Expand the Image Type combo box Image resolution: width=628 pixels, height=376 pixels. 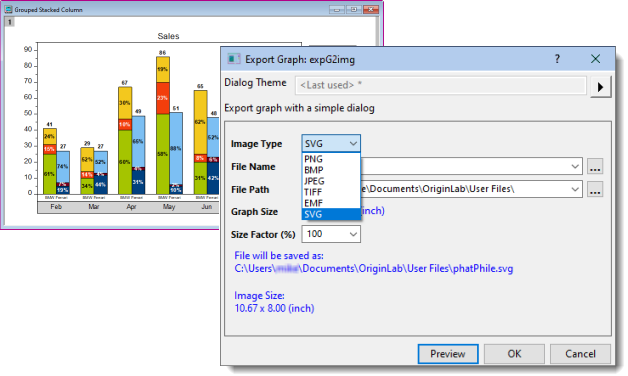click(331, 143)
